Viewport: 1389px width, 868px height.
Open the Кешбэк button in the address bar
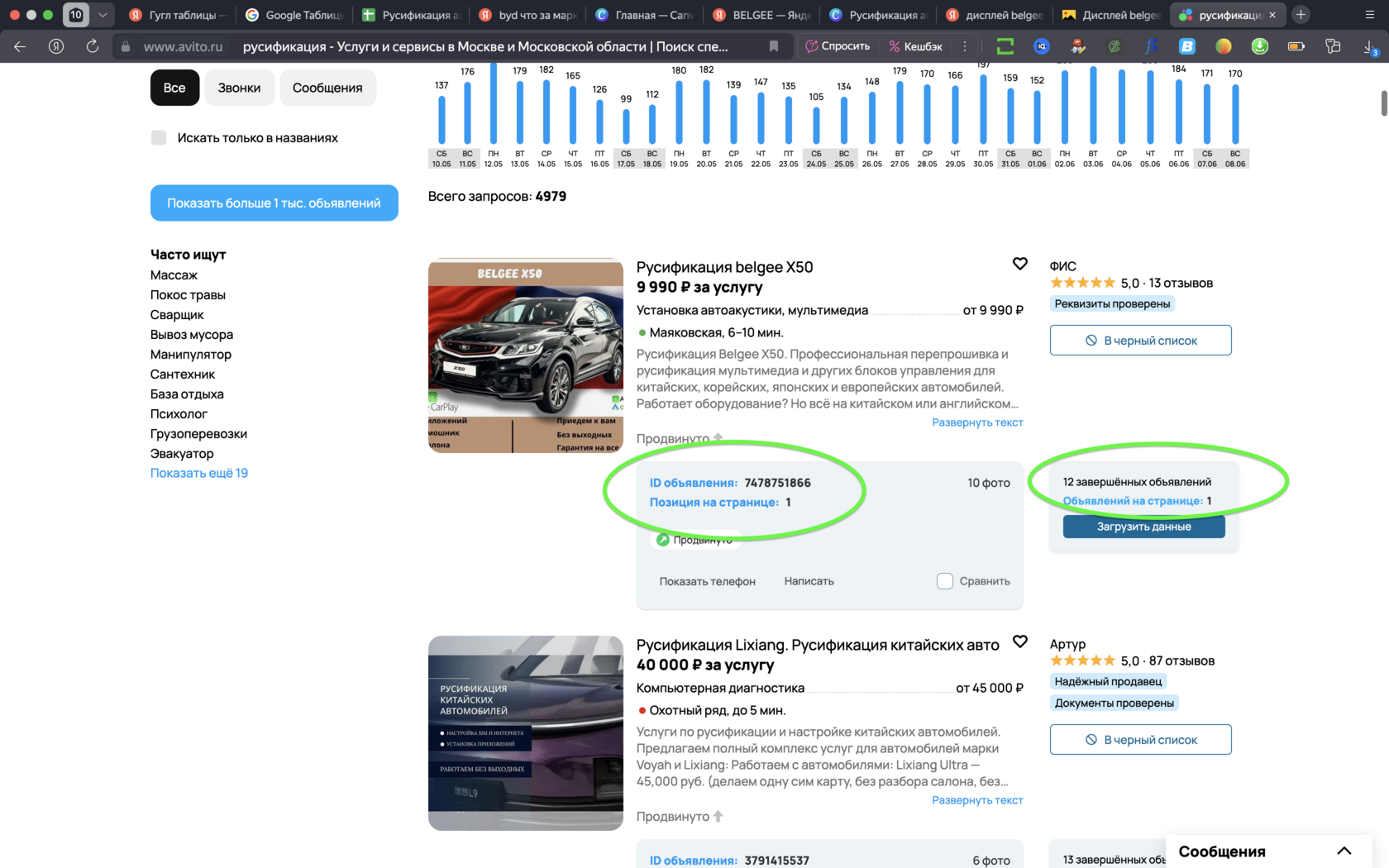point(915,46)
